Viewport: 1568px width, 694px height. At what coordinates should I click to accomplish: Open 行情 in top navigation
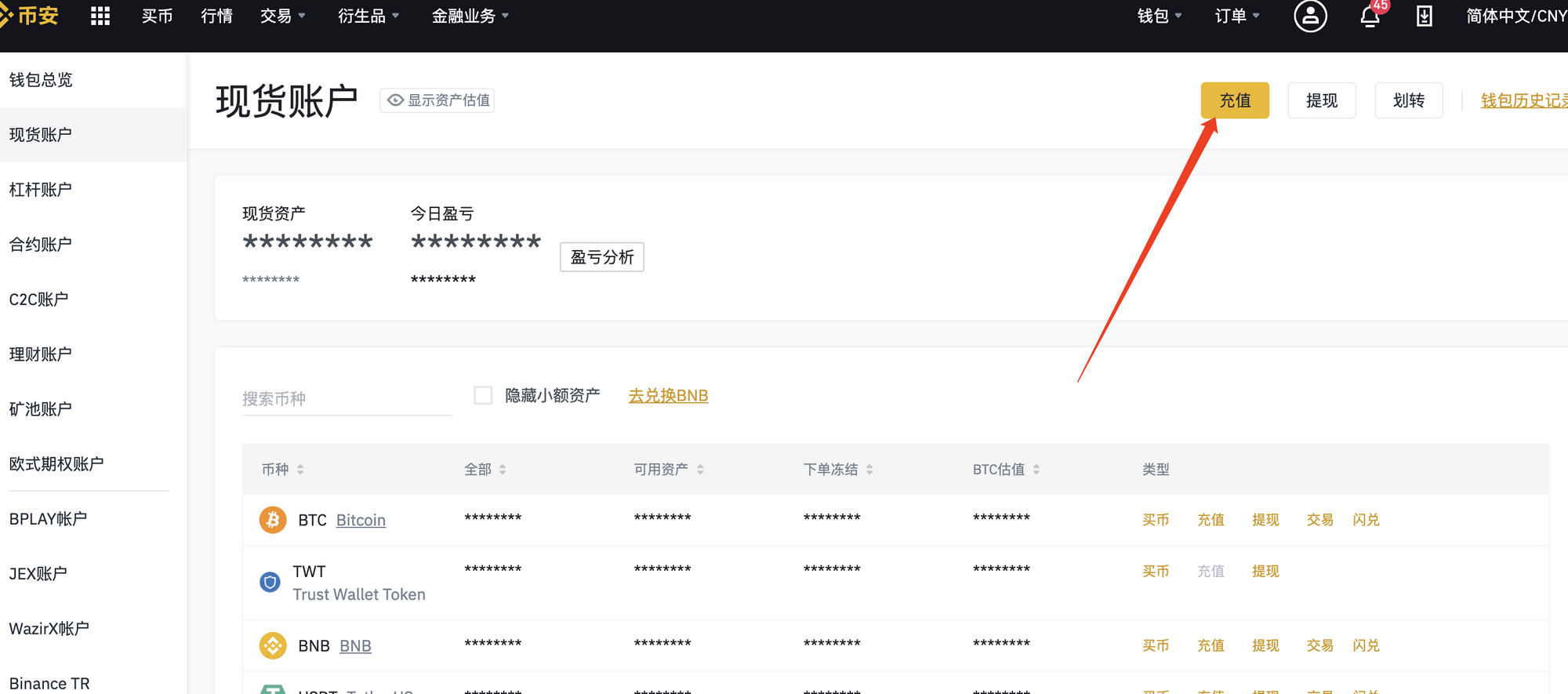click(x=216, y=16)
